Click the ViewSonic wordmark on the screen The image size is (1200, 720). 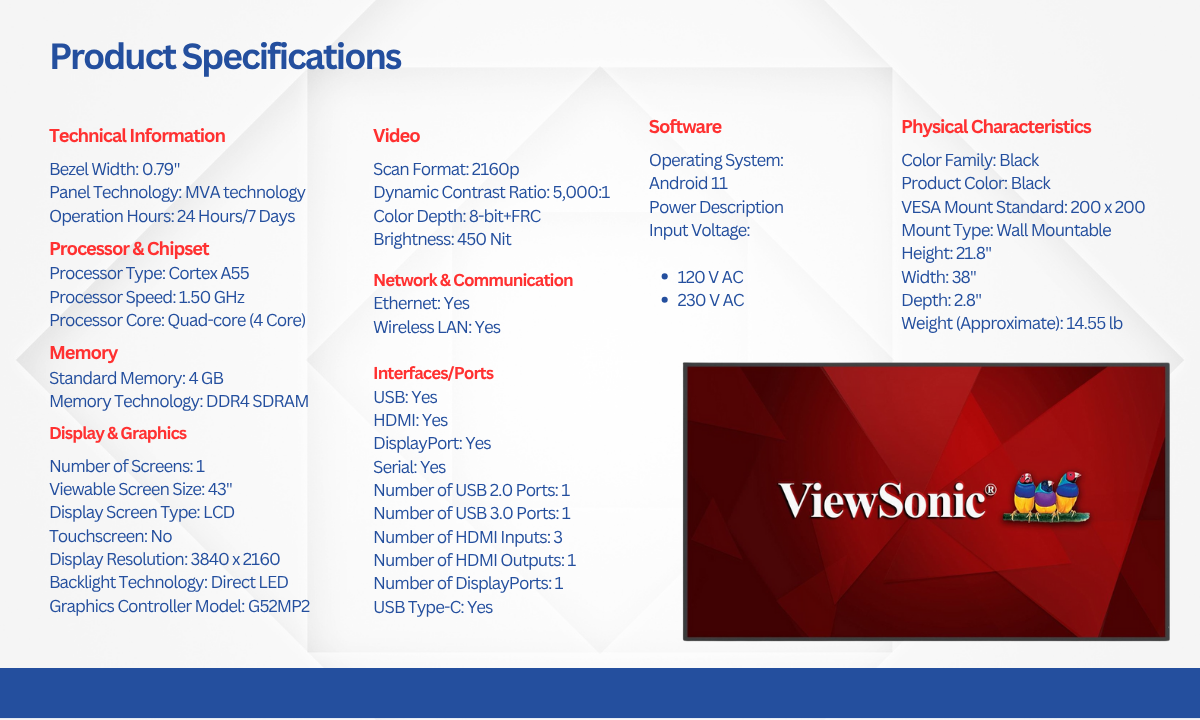click(888, 500)
